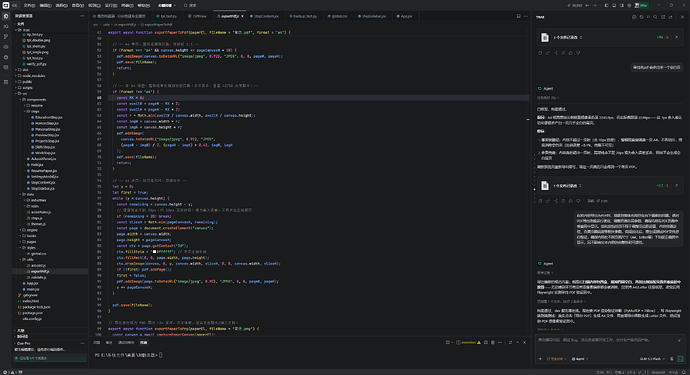Close the exportPdf.js editor tab
The height and width of the screenshot is (375, 690).
click(242, 16)
